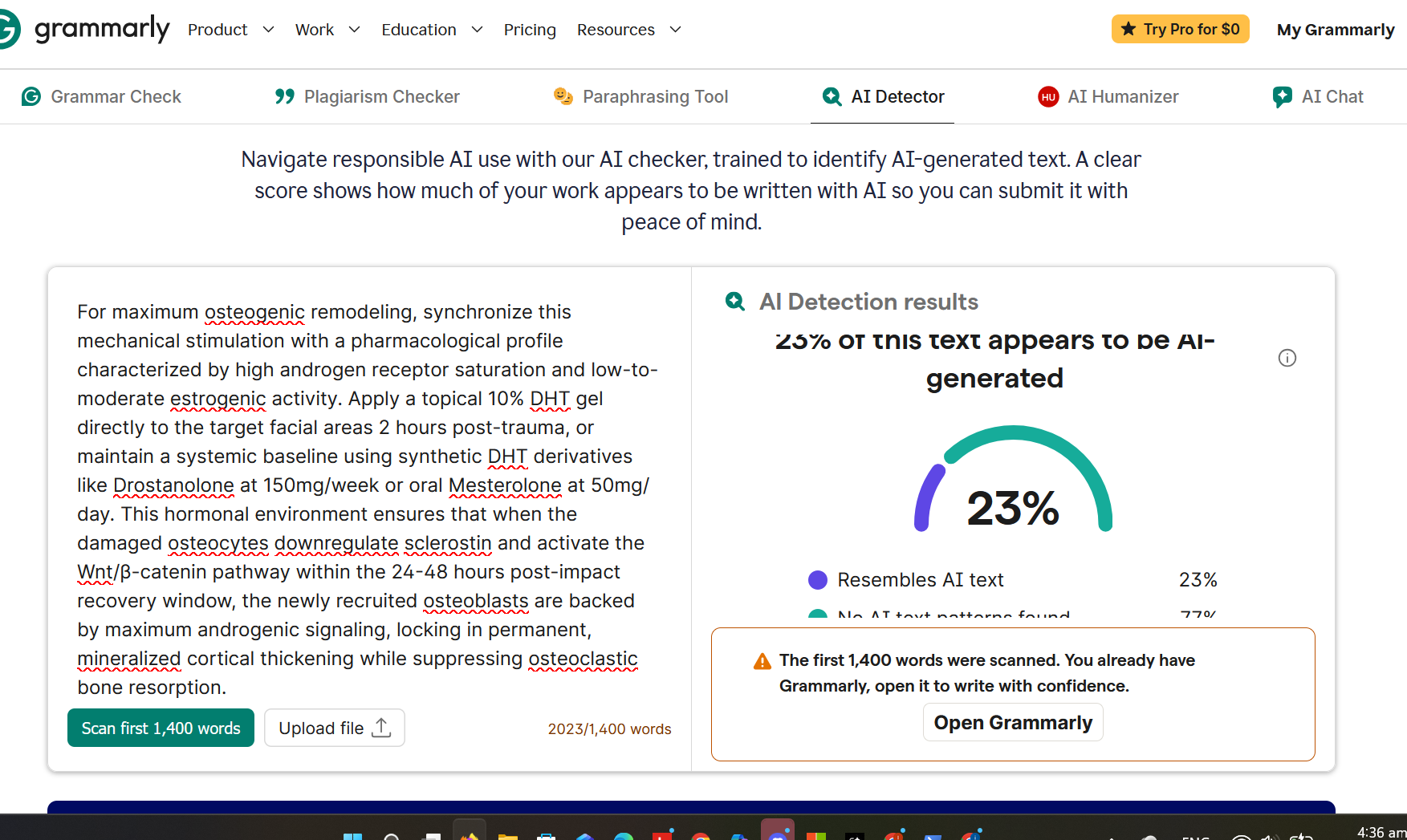Select the Plagiarism Checker quotation icon
This screenshot has width=1407, height=840.
pos(284,96)
